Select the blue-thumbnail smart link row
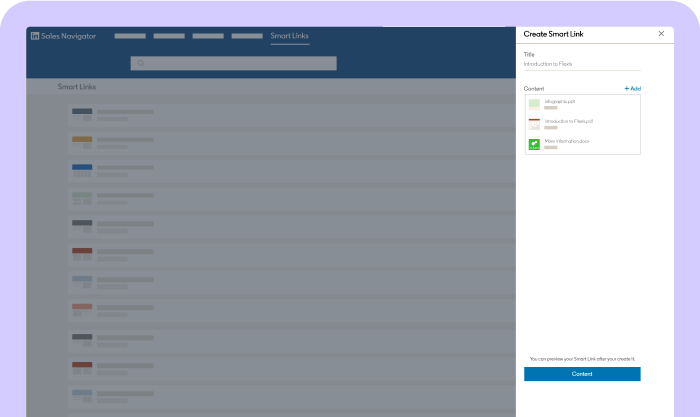The width and height of the screenshot is (700, 417). pyautogui.click(x=110, y=171)
